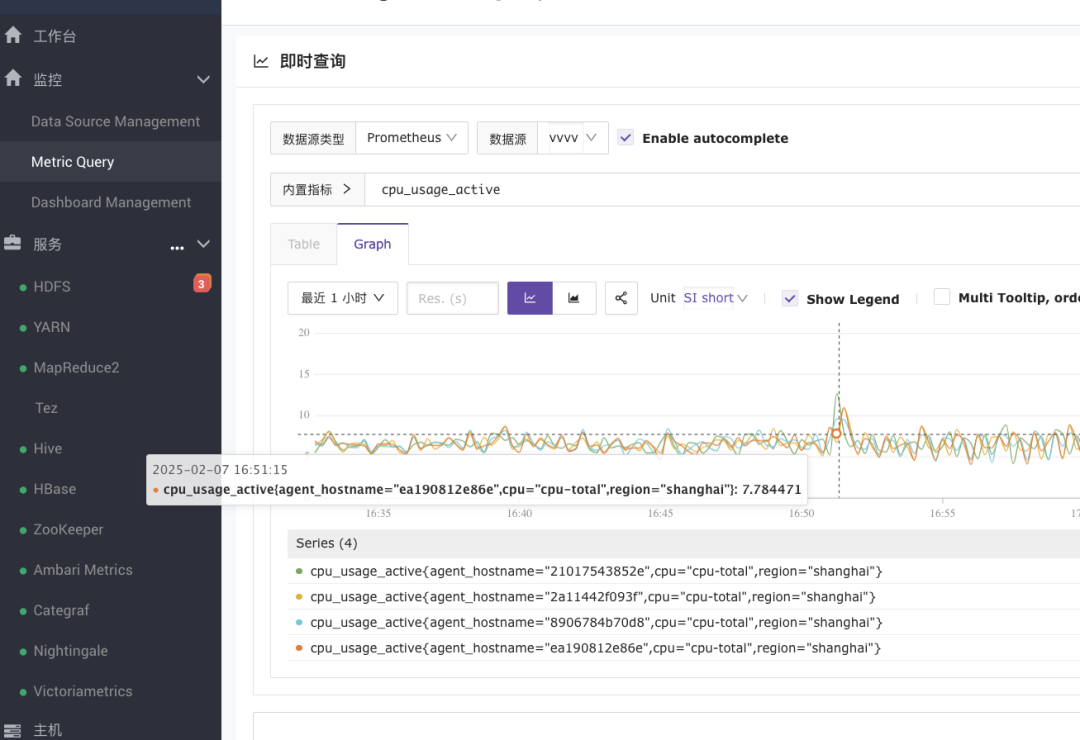Click the orange data point marker on graph
Screen dimensions: 1080x740
tap(836, 433)
